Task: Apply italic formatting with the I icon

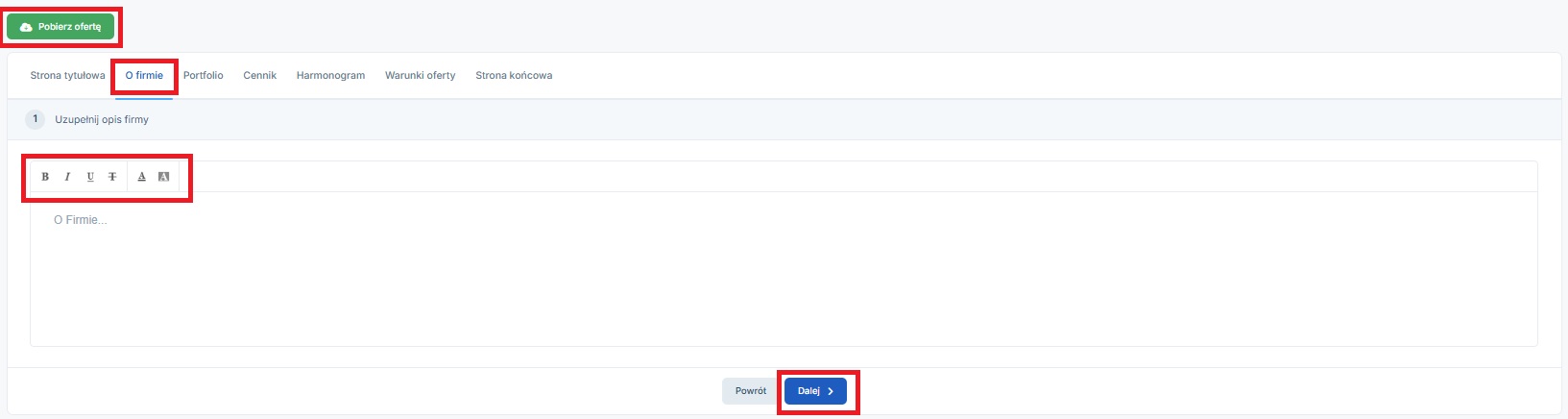Action: [67, 177]
